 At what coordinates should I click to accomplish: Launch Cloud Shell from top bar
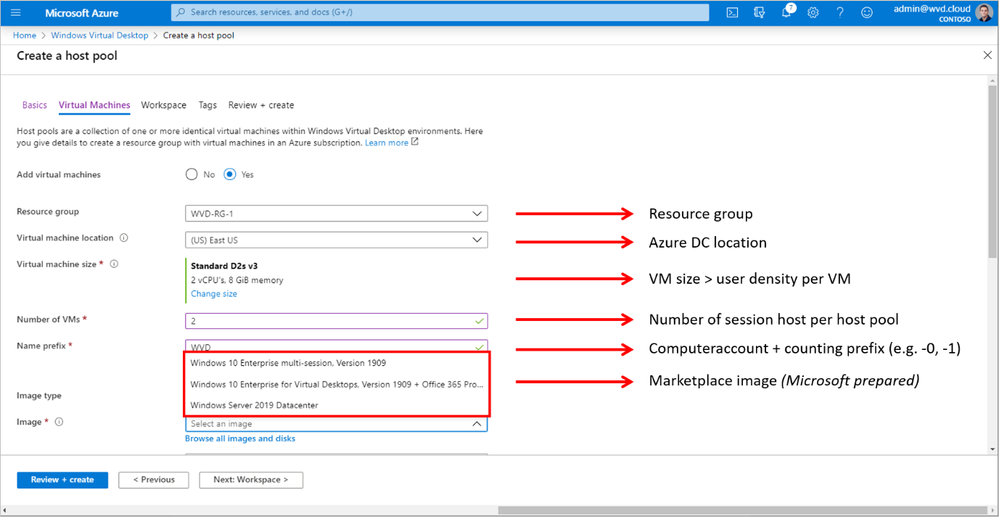(733, 13)
